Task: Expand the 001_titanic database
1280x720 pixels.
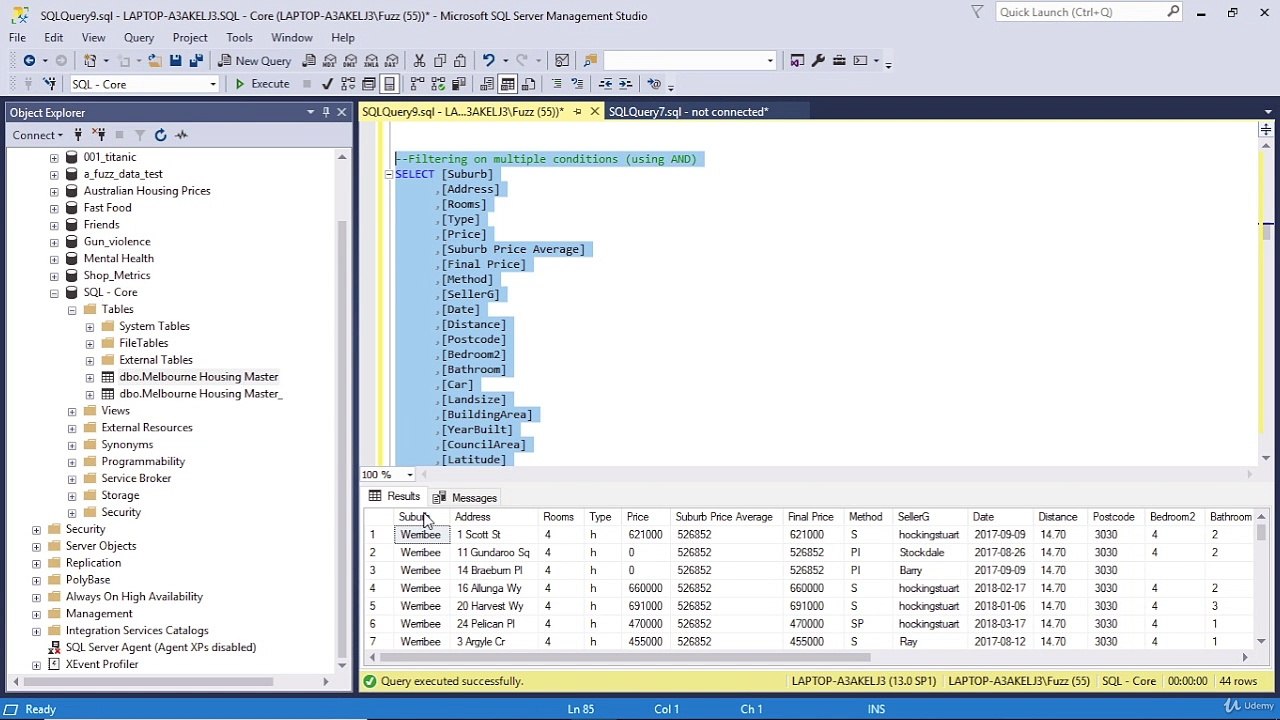Action: click(54, 158)
